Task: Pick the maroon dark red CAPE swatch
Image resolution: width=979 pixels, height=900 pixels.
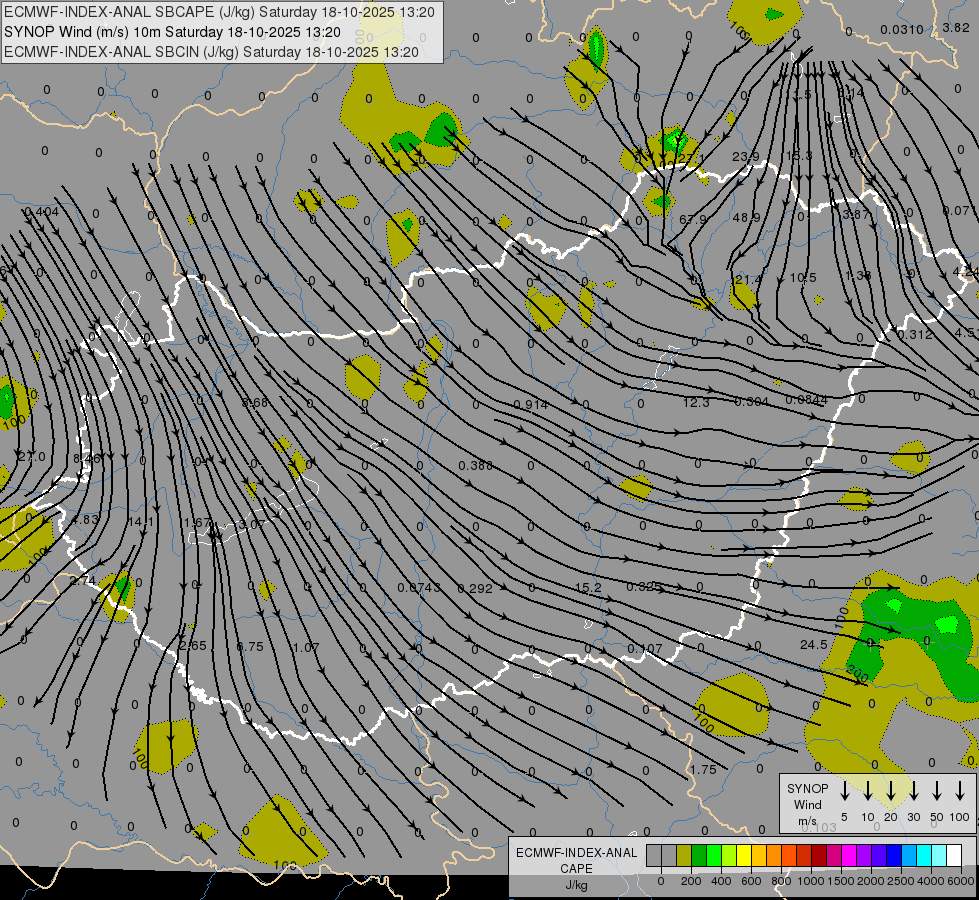Action: (819, 855)
